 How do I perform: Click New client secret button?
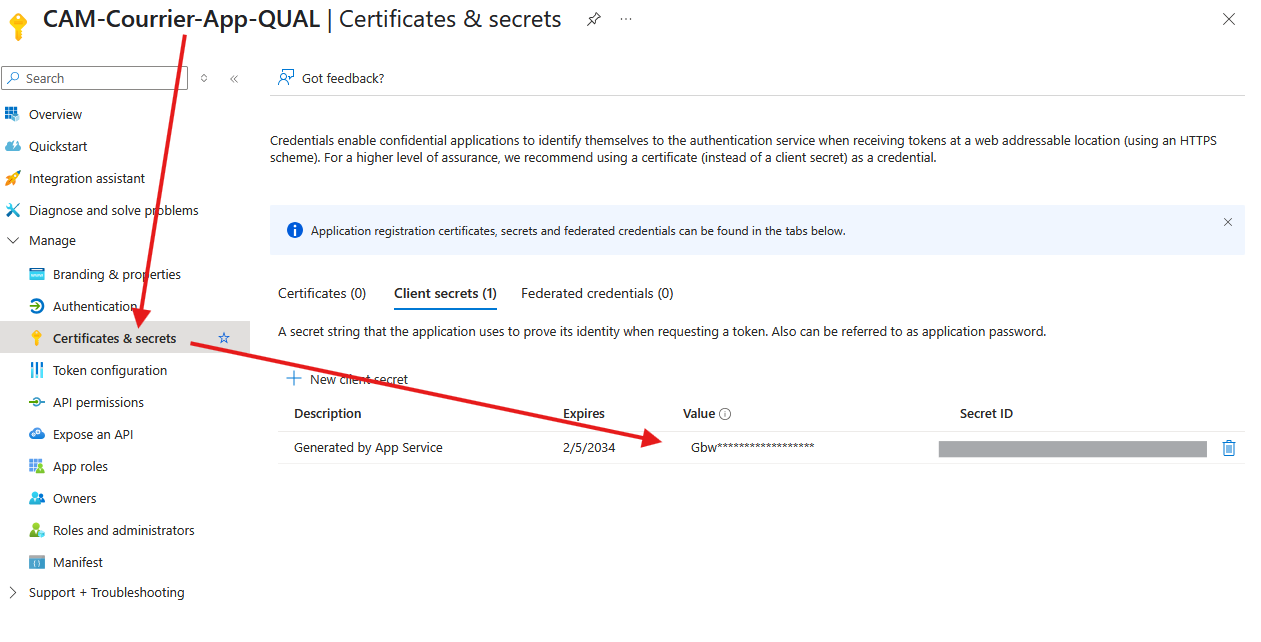(x=347, y=379)
